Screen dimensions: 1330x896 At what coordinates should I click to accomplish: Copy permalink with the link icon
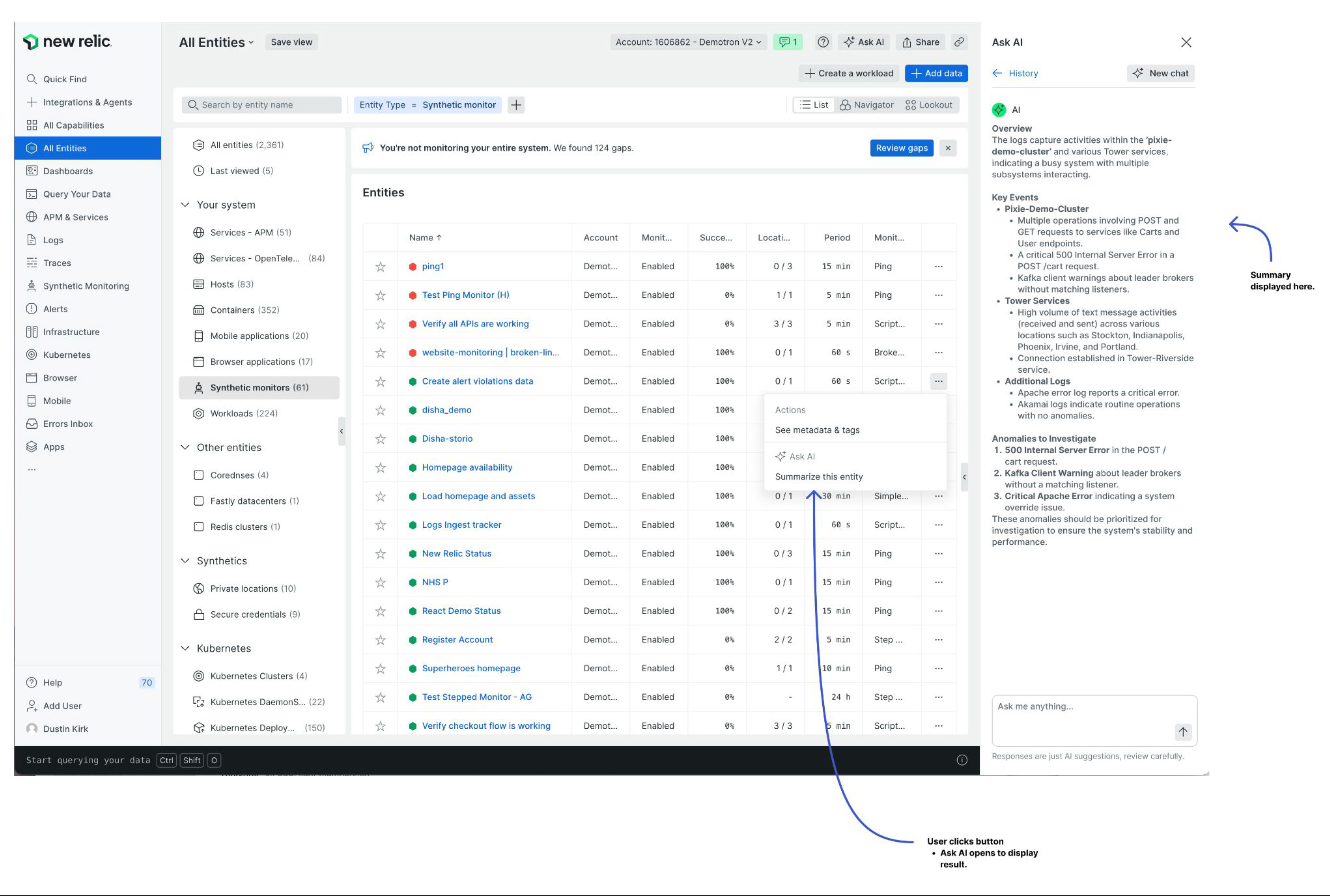[959, 42]
